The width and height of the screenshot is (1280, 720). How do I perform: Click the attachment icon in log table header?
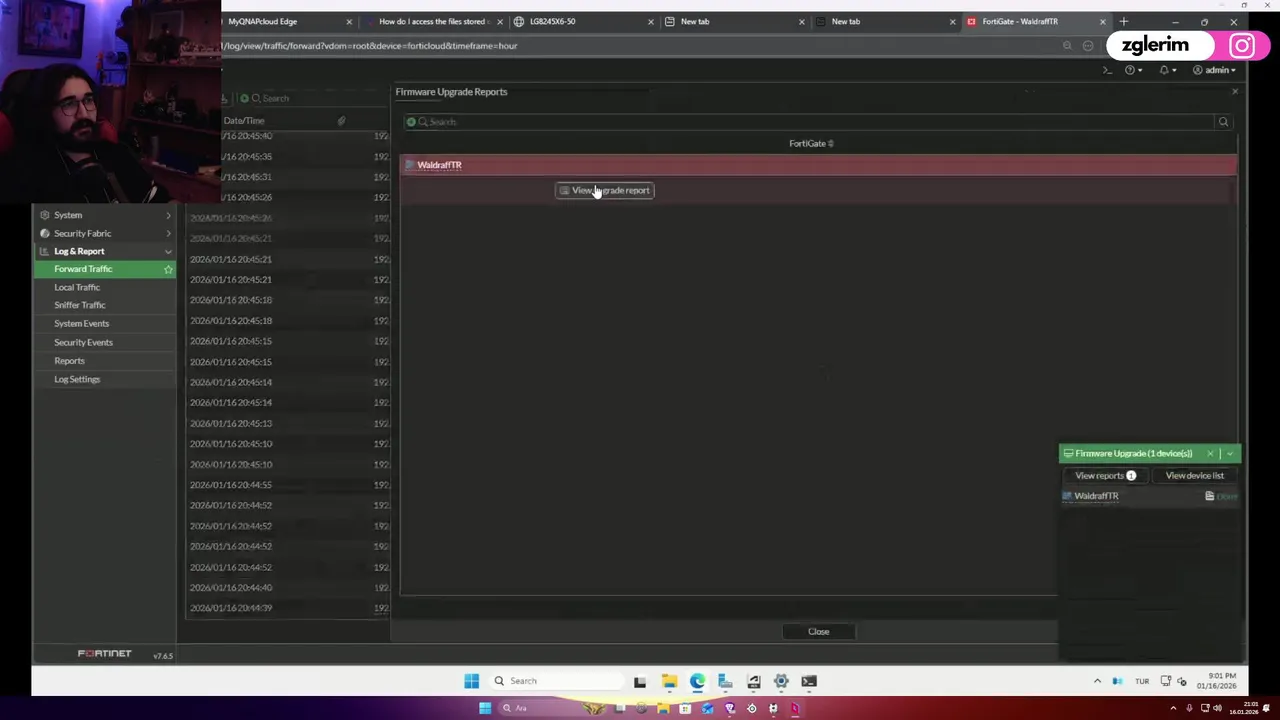pyautogui.click(x=341, y=121)
